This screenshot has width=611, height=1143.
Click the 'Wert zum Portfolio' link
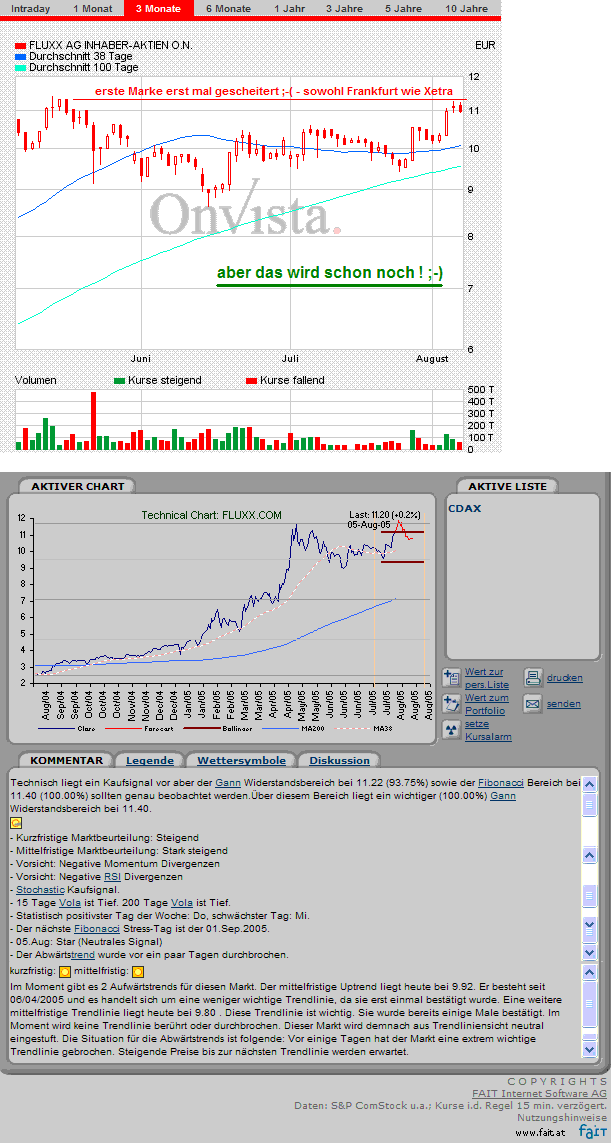(487, 704)
